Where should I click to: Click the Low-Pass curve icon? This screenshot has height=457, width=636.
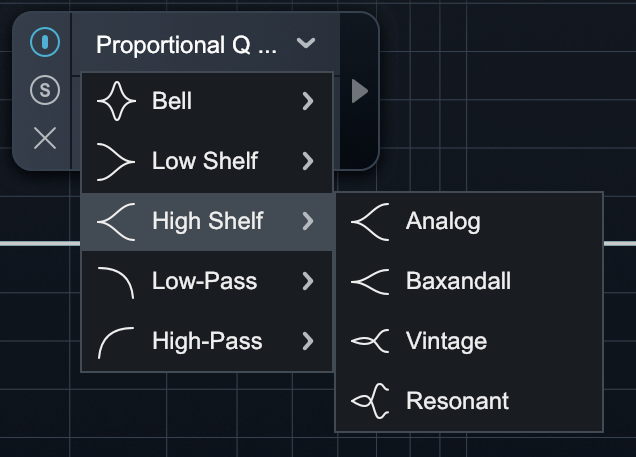coord(116,281)
